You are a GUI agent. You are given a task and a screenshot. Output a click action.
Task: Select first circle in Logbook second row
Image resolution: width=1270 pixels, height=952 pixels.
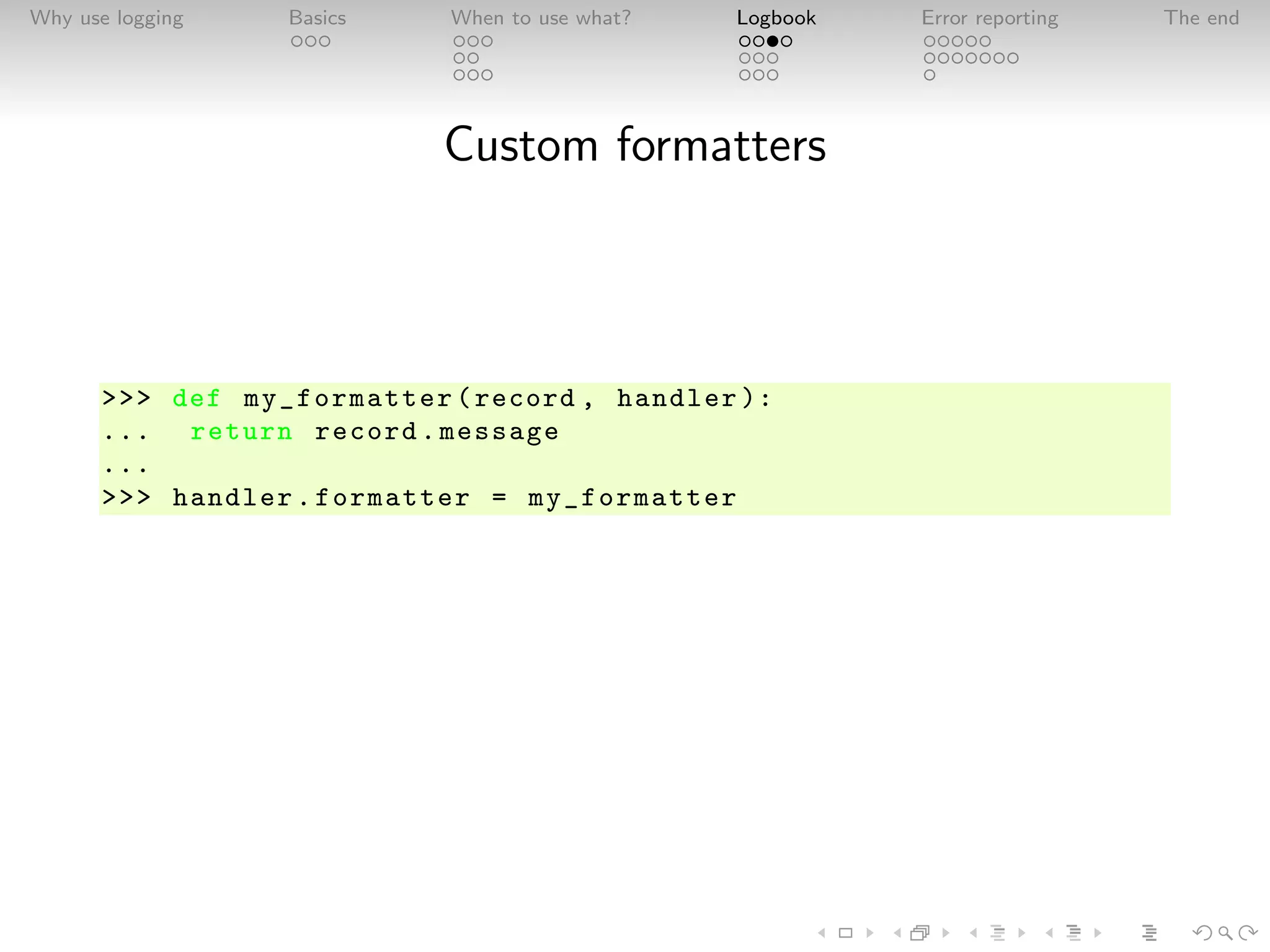(745, 58)
